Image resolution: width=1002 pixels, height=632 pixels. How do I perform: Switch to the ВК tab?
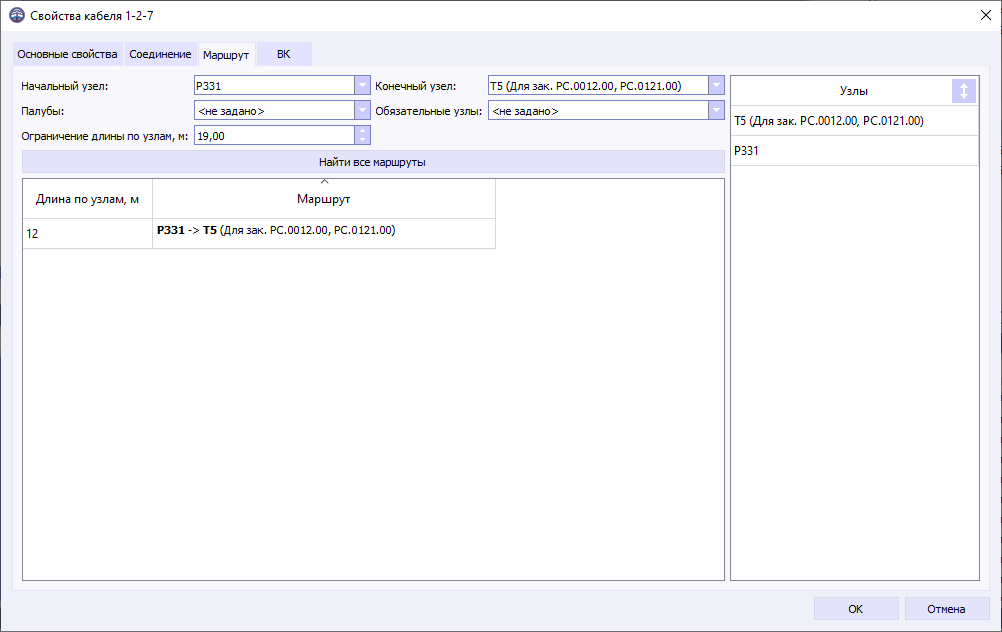[282, 55]
